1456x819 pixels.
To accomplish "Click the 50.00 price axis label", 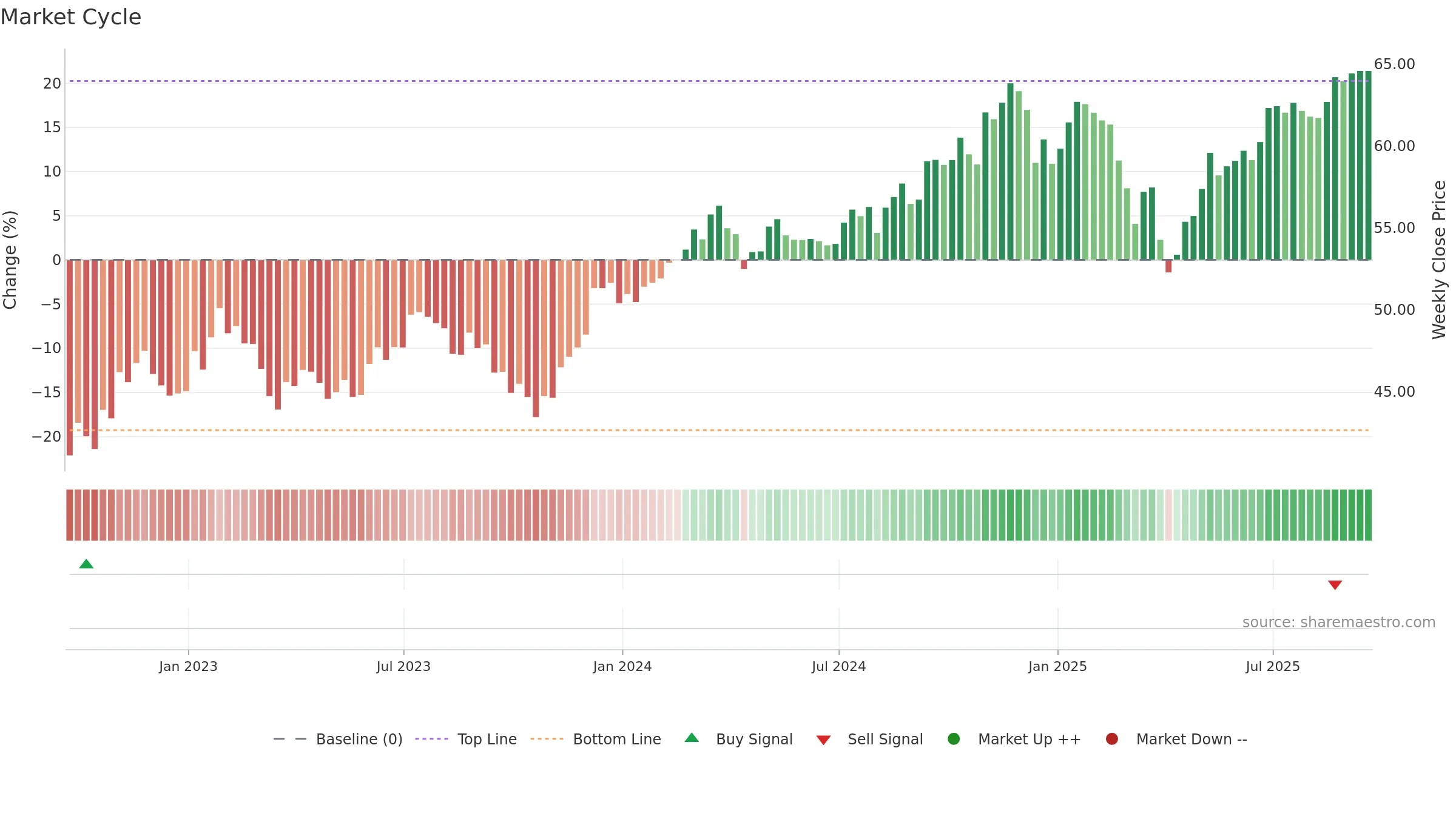I will click(x=1394, y=309).
